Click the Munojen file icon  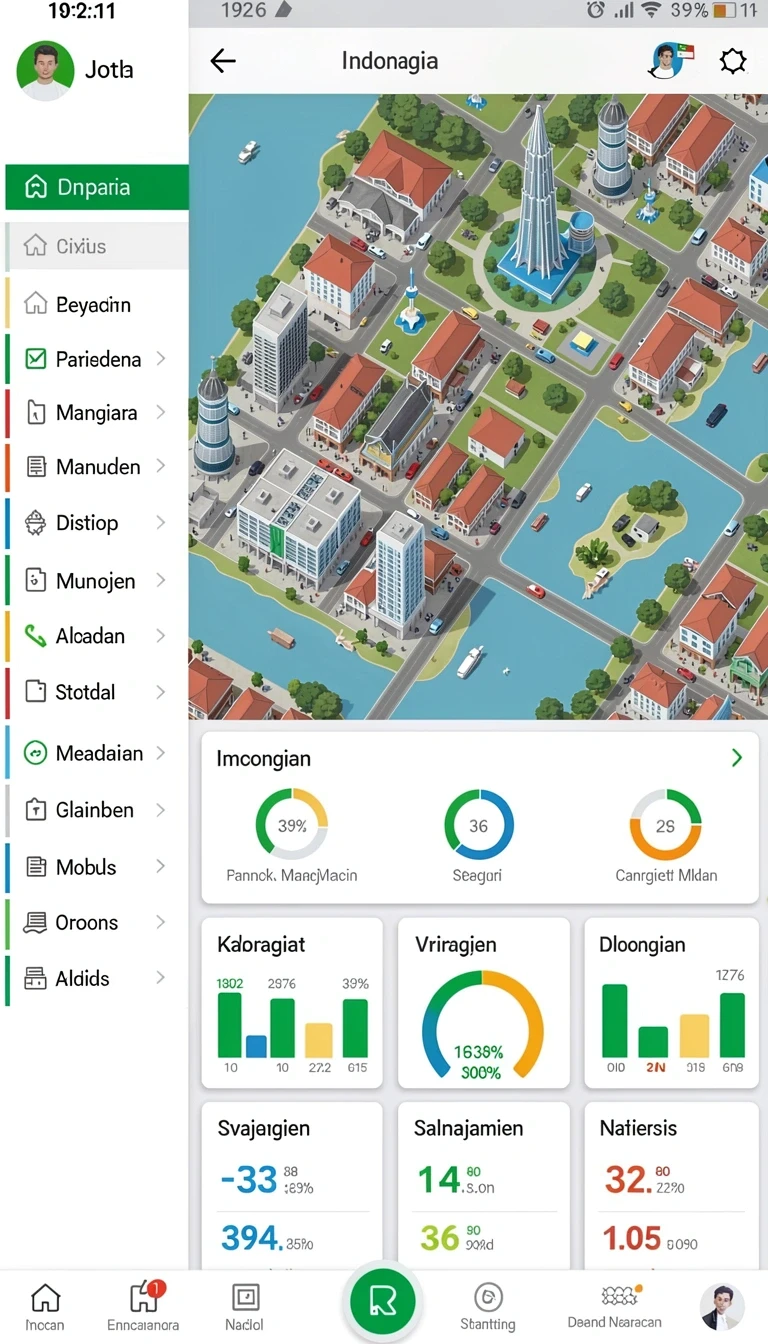tap(36, 579)
